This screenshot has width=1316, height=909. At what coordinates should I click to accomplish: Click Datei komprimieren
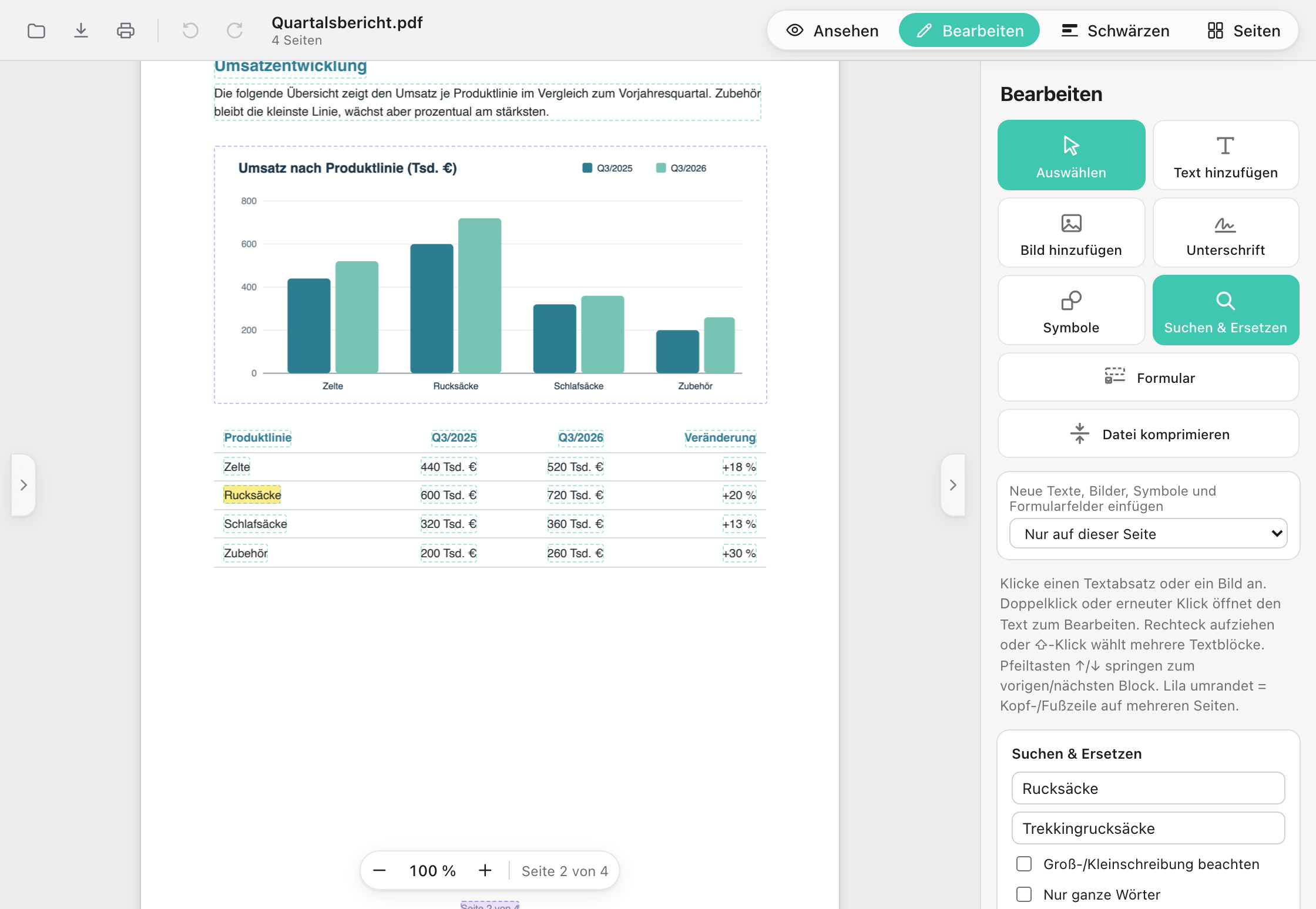(x=1148, y=434)
